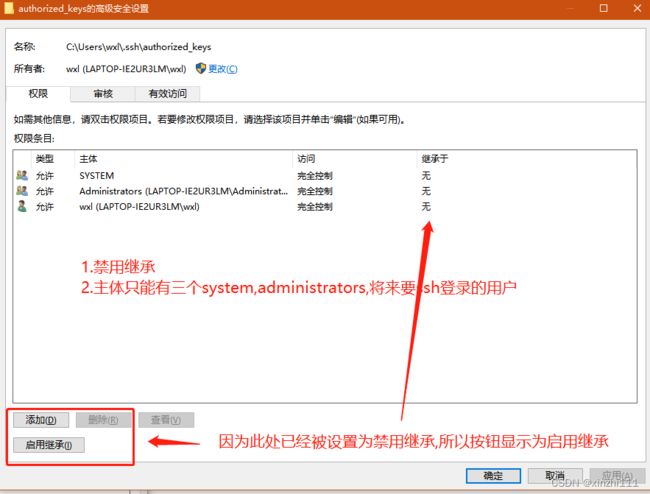Click the 访问 column header
Viewport: 650px width, 494px height.
tap(354, 159)
